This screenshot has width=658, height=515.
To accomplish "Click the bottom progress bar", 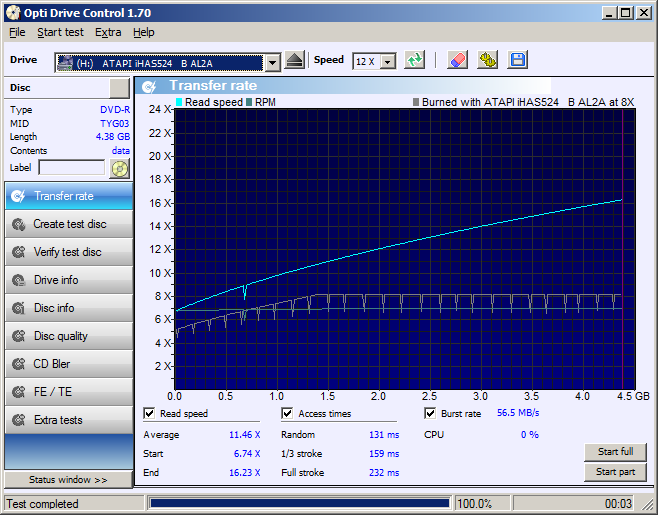I will 300,503.
